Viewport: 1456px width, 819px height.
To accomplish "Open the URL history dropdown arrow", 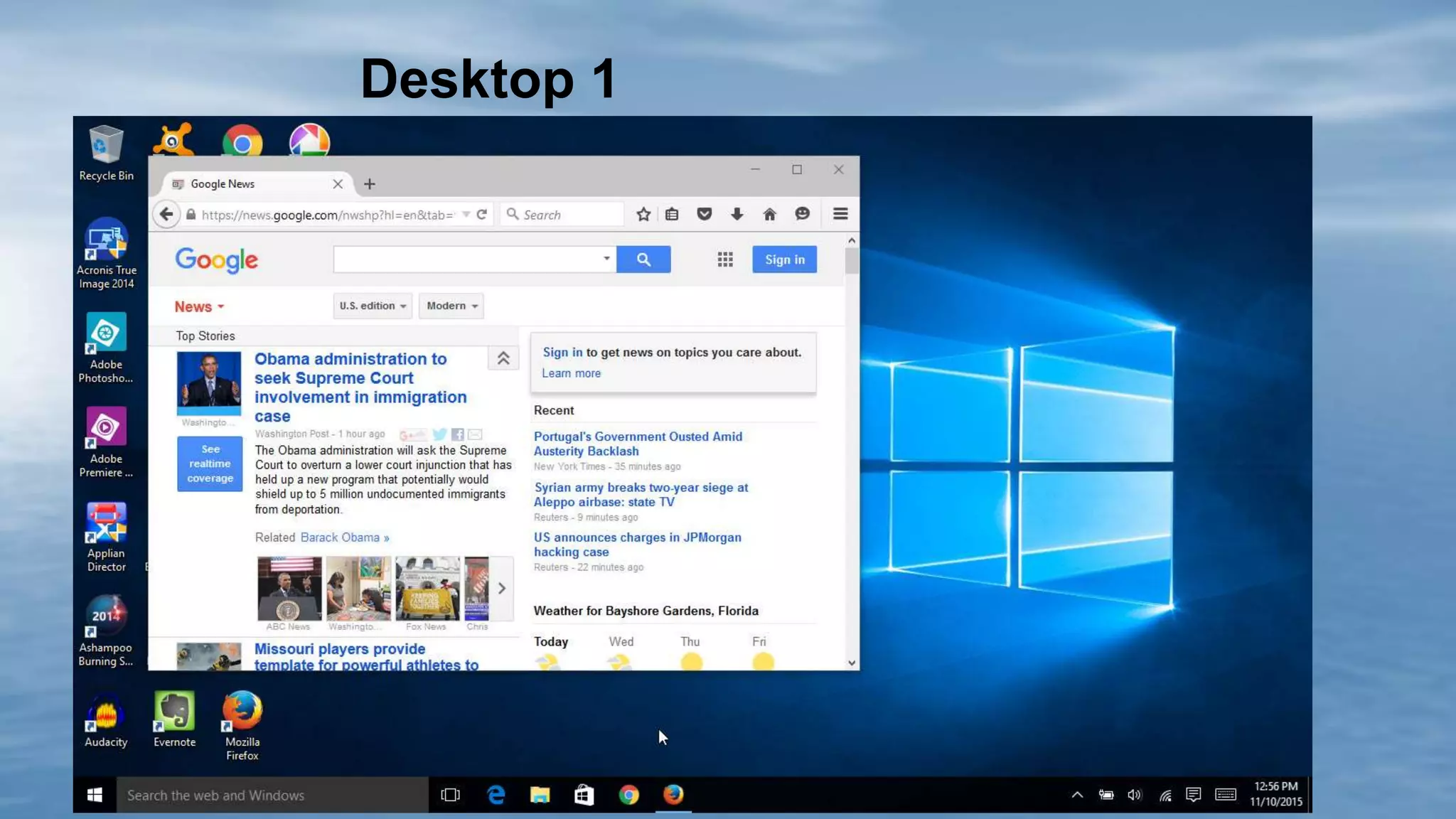I will [x=466, y=214].
